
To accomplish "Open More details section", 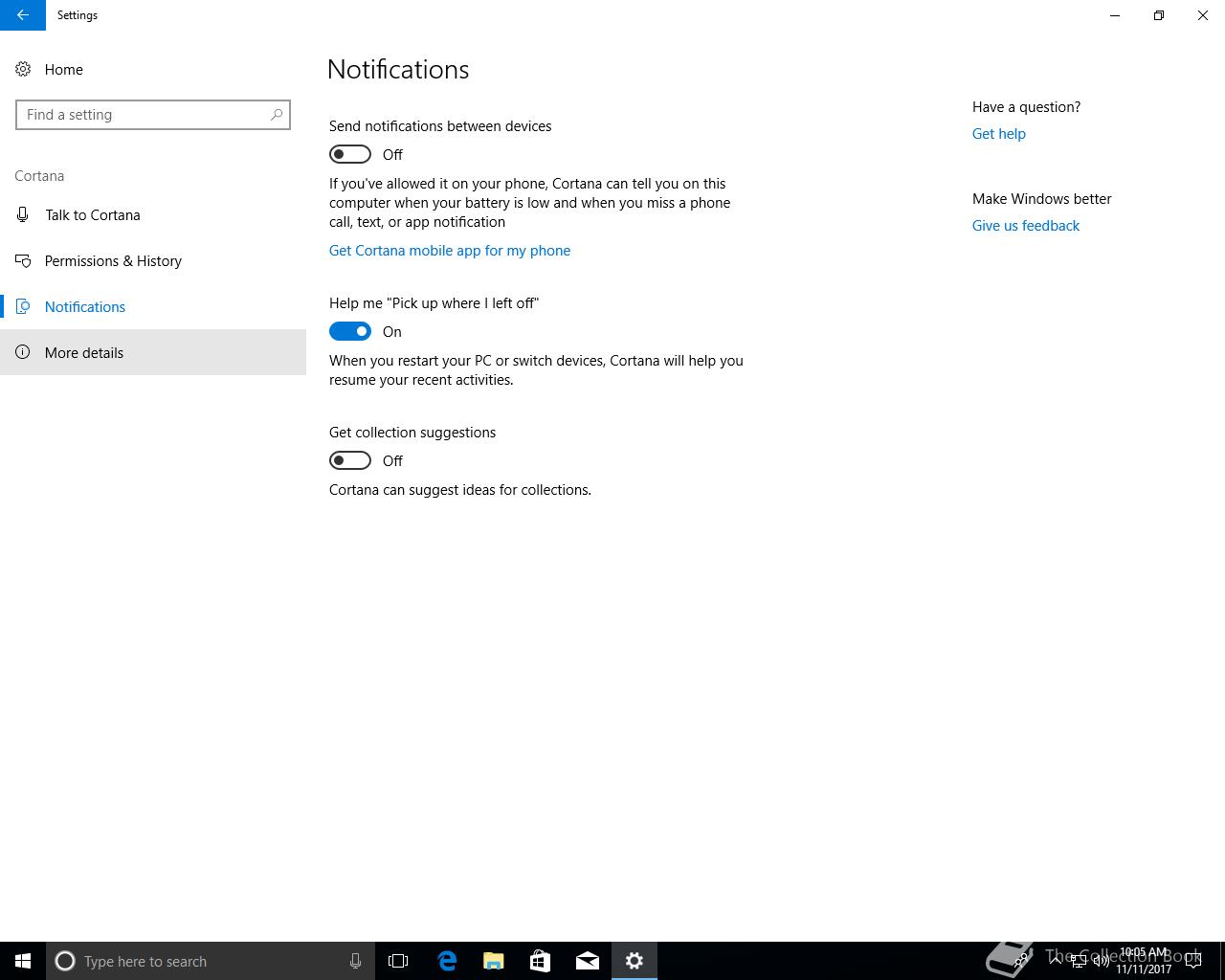I will [x=153, y=352].
